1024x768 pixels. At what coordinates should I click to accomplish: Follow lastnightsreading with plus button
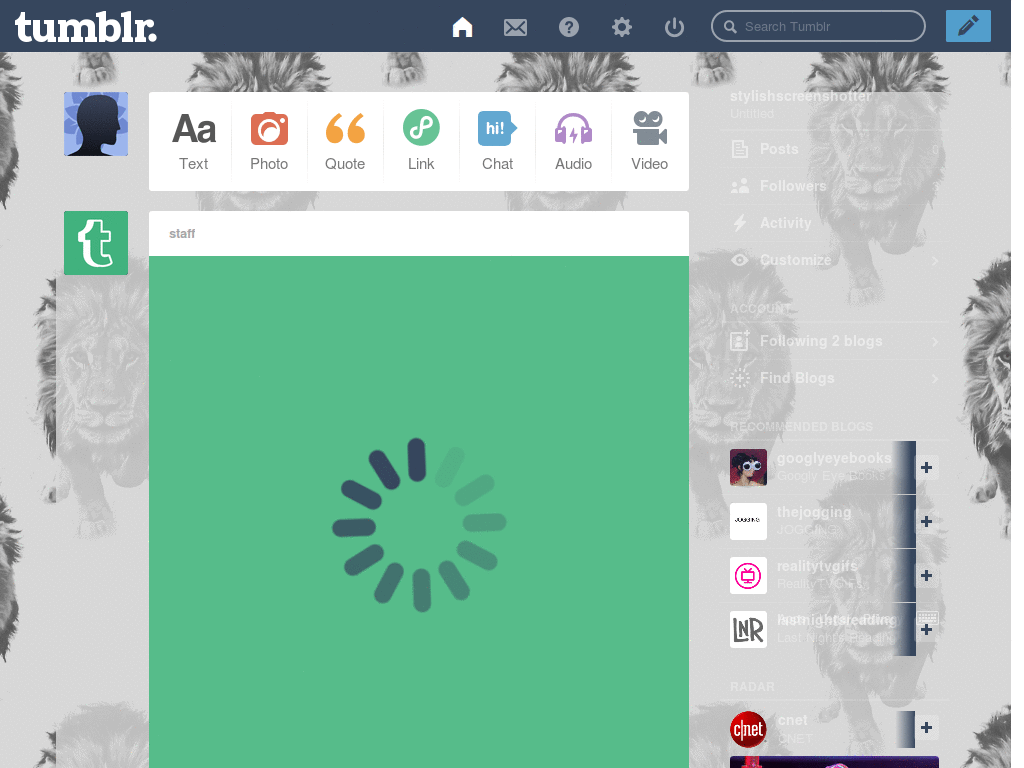pyautogui.click(x=926, y=630)
